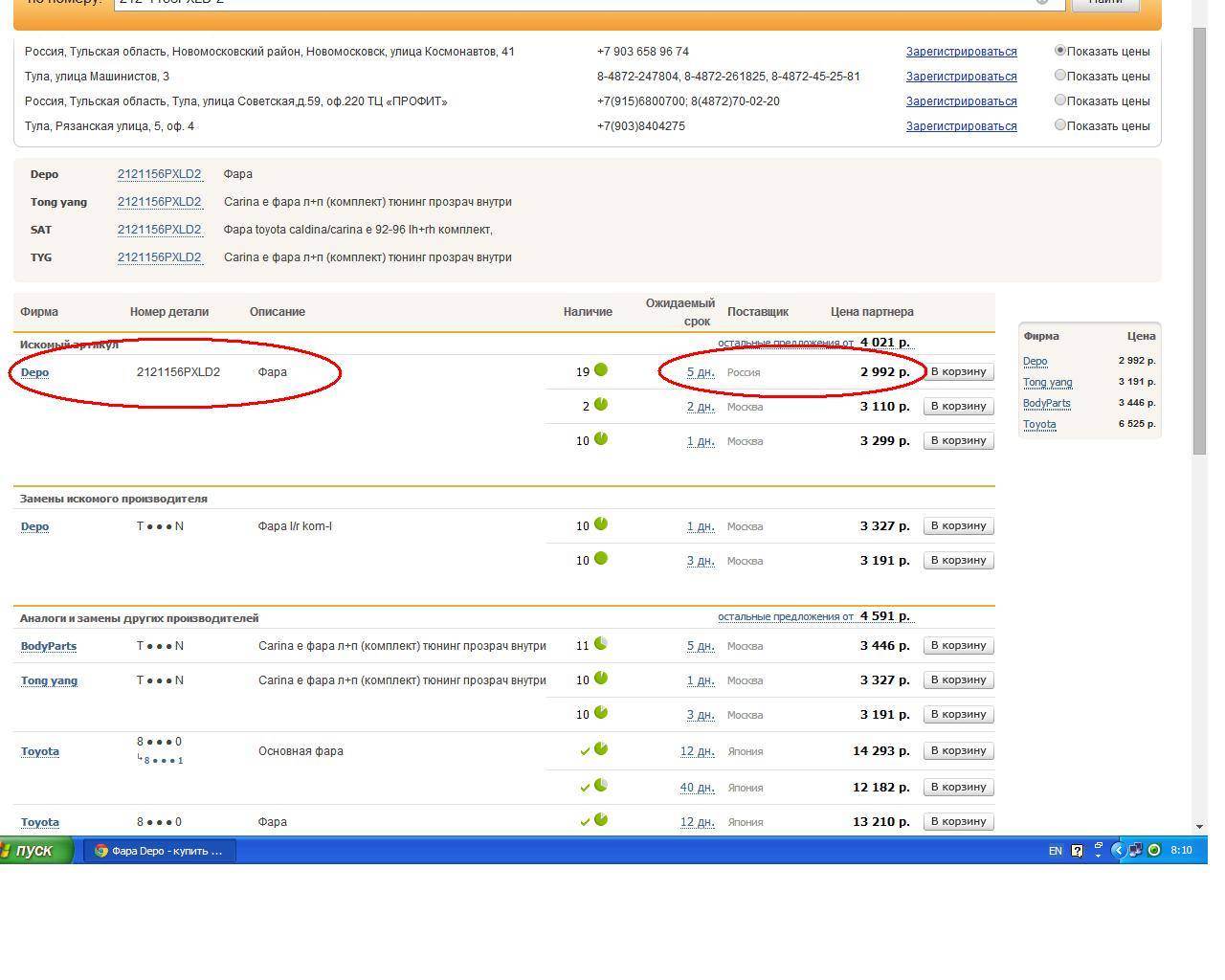Select 'Показать цены' radio for Тула, Машинистов 3
1225x980 pixels.
[1060, 76]
